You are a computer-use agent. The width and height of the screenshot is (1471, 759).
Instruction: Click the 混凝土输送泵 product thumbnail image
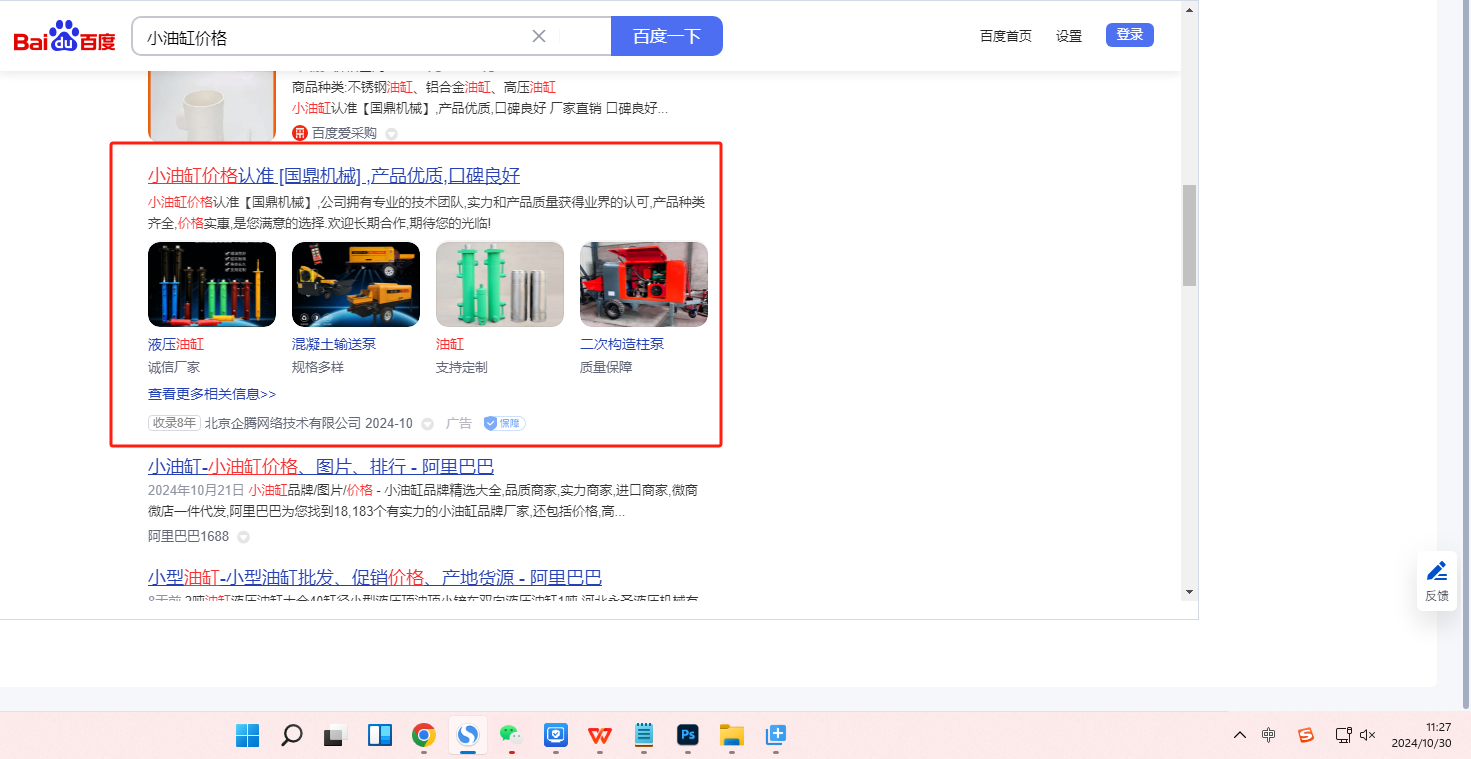tap(356, 284)
